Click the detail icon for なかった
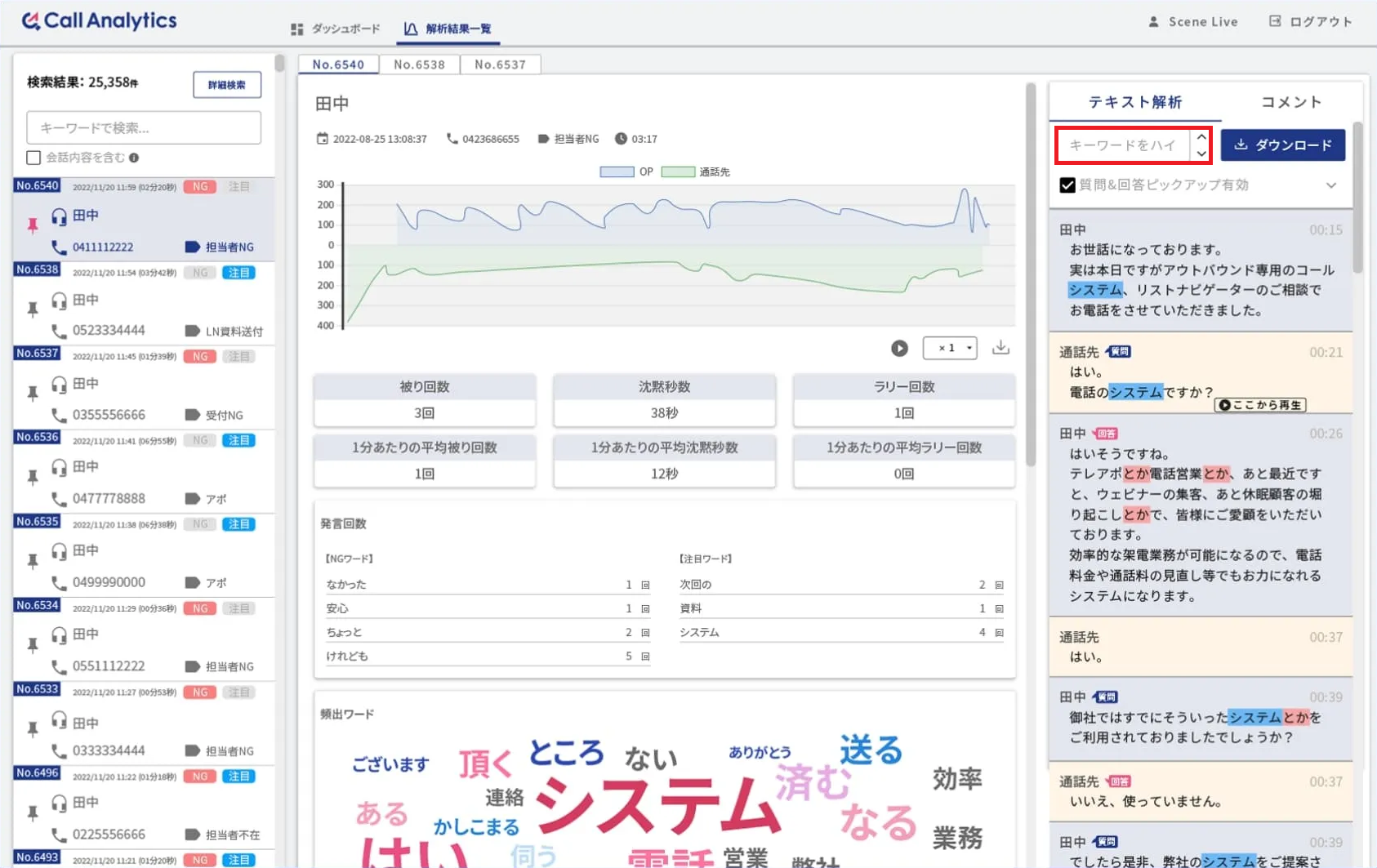This screenshot has height=868, width=1377. tap(645, 585)
